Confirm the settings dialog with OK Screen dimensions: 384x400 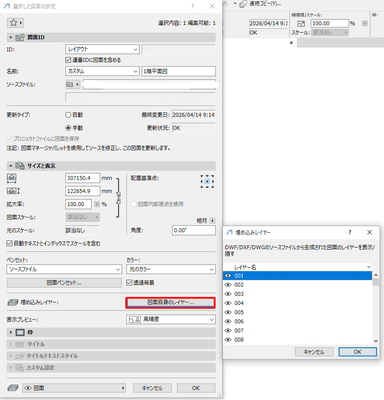click(x=196, y=388)
